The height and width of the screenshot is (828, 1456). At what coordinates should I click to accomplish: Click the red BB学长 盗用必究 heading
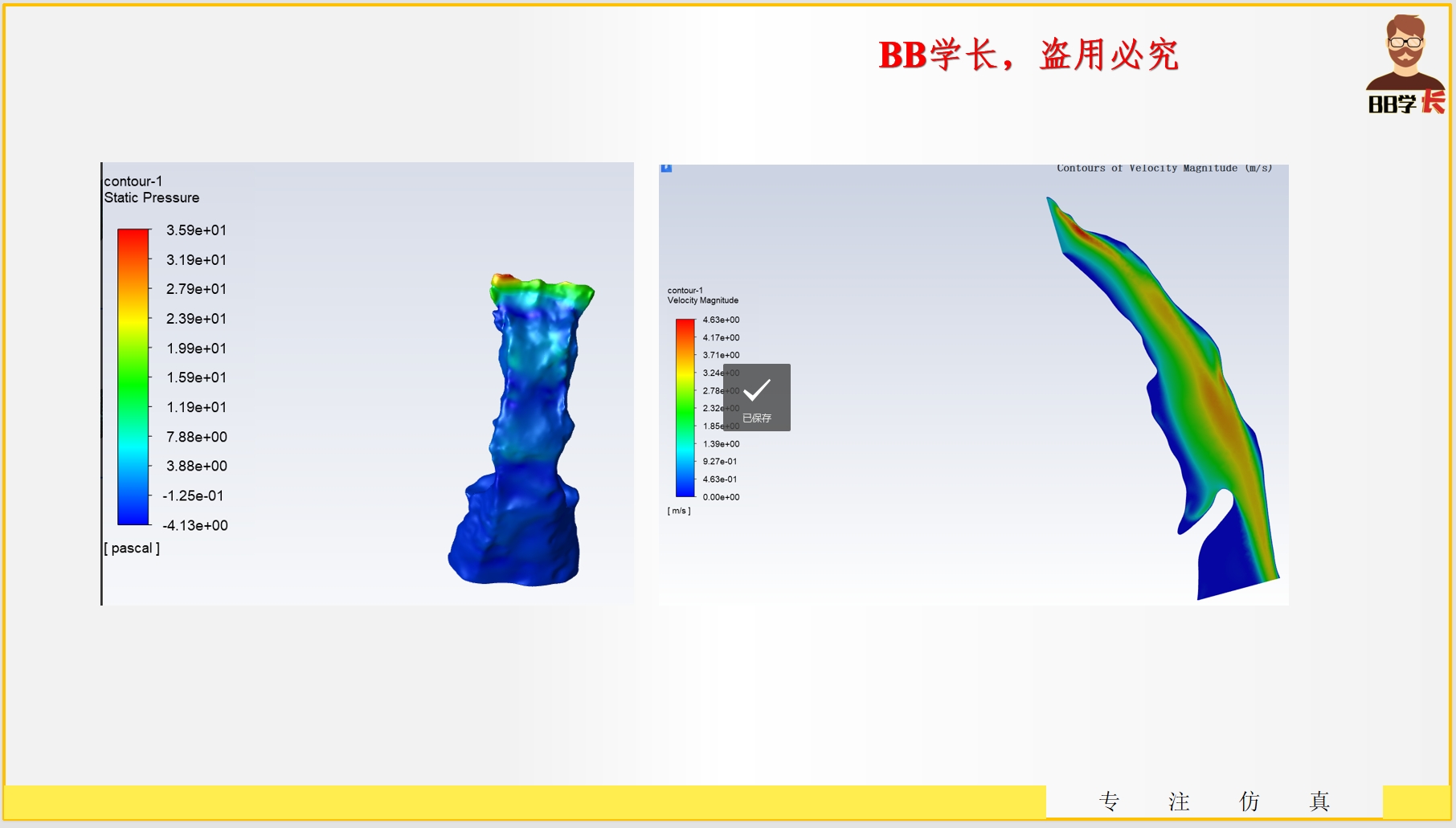point(1028,55)
